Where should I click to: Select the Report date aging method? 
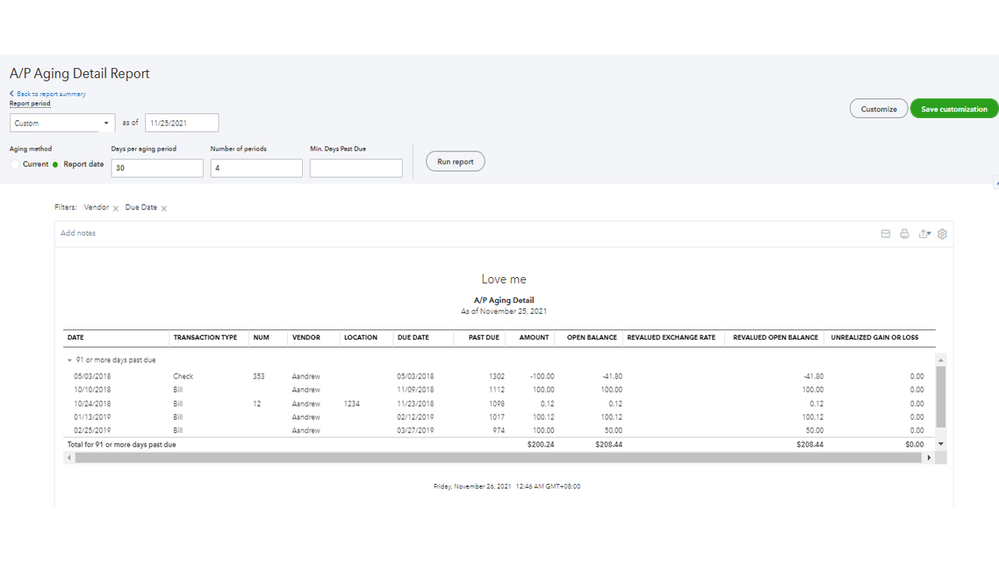click(56, 164)
